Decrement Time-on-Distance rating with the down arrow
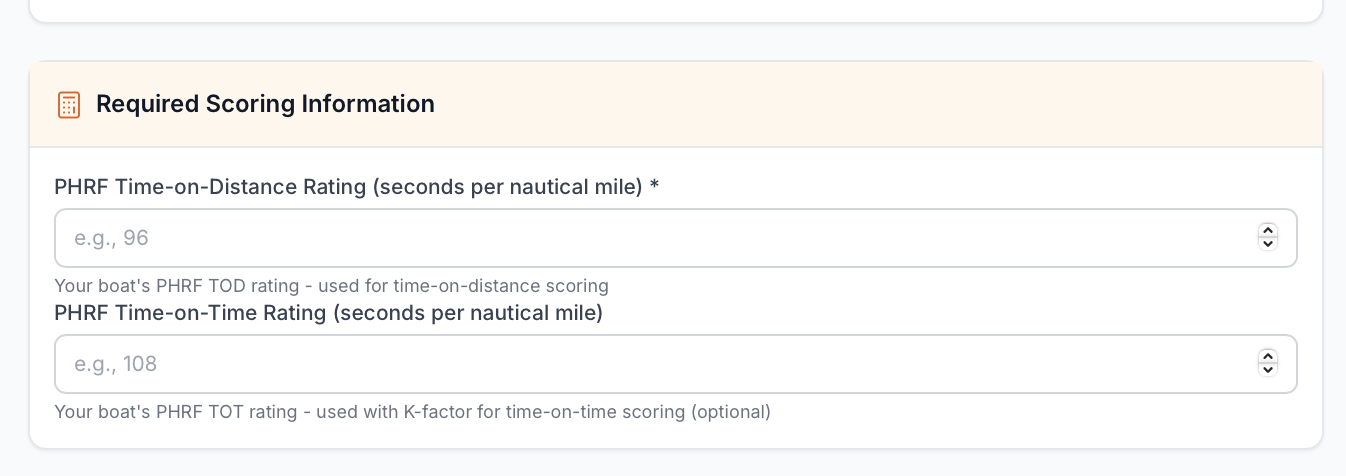This screenshot has width=1346, height=476. tap(1268, 244)
